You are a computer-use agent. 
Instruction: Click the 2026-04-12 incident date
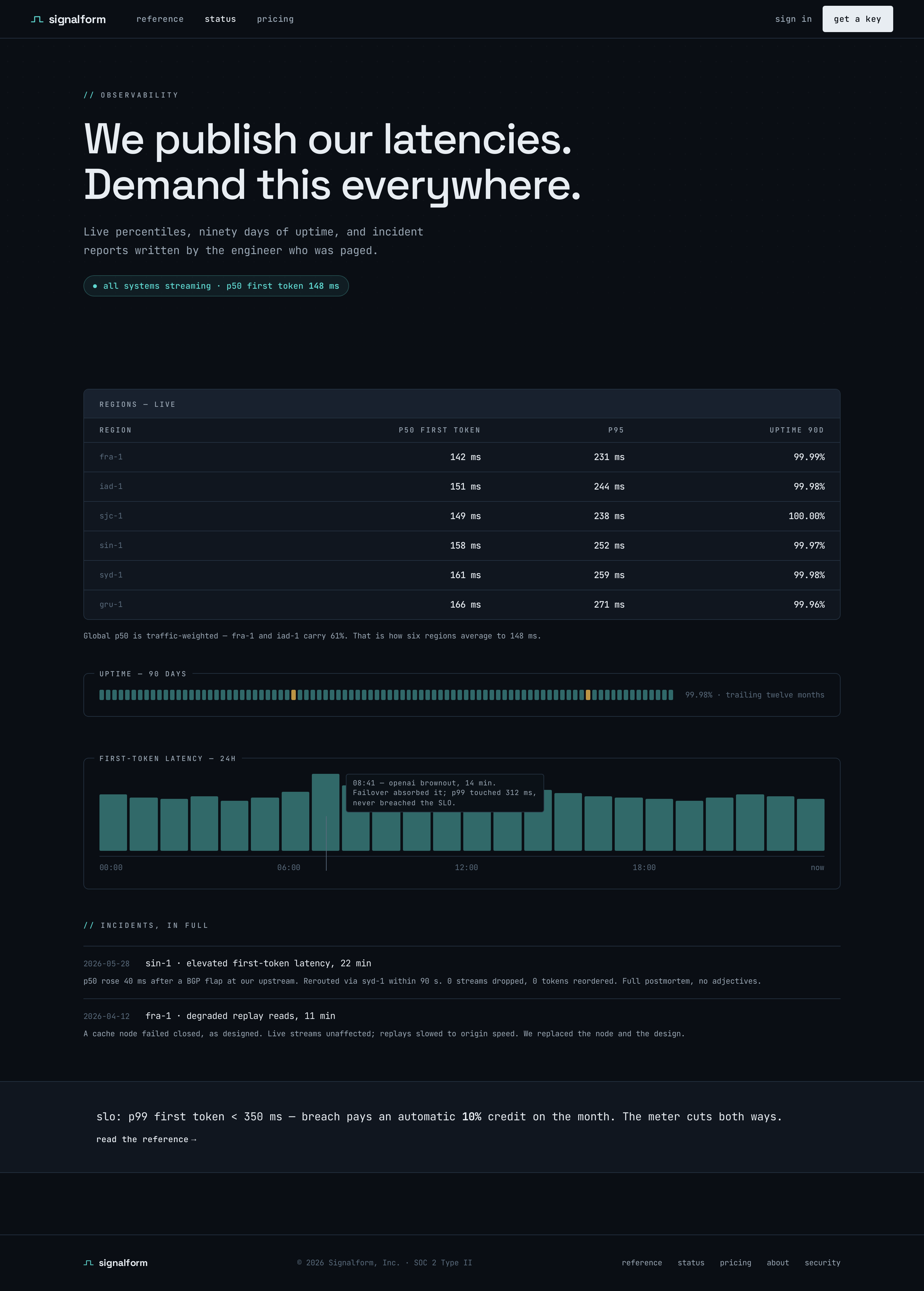107,1017
